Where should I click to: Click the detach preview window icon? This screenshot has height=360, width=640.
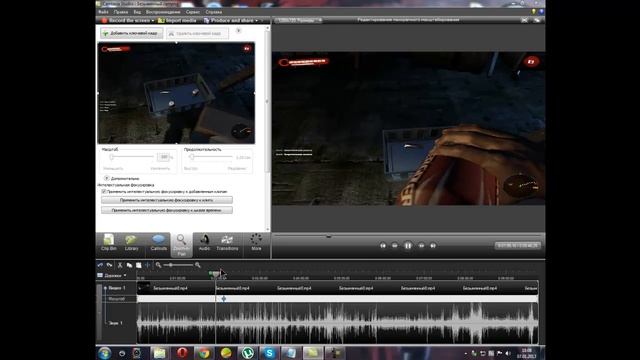(537, 20)
